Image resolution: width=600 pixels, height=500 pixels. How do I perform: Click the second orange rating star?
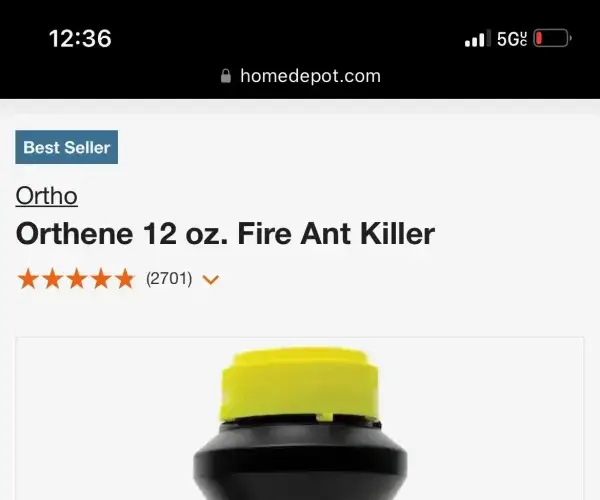click(52, 279)
